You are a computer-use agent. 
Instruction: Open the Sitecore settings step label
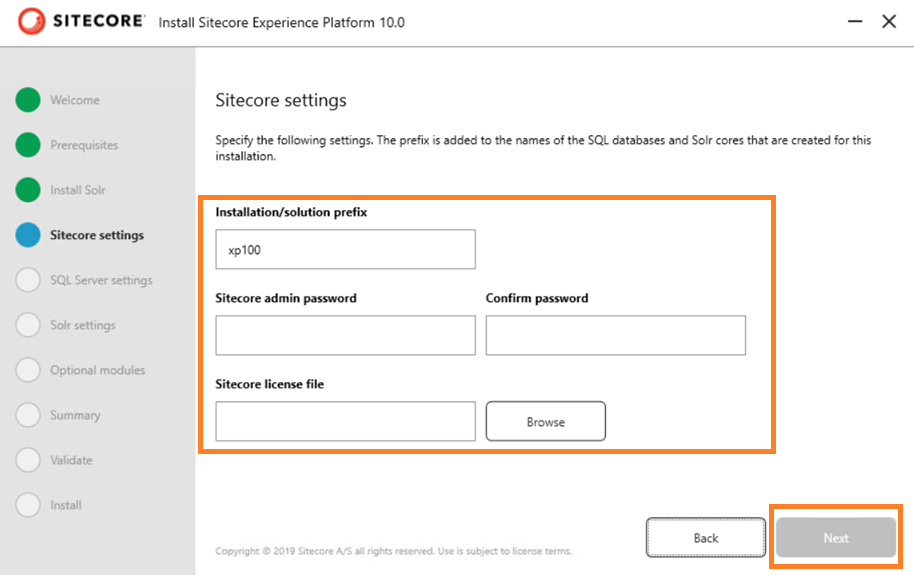click(x=97, y=235)
